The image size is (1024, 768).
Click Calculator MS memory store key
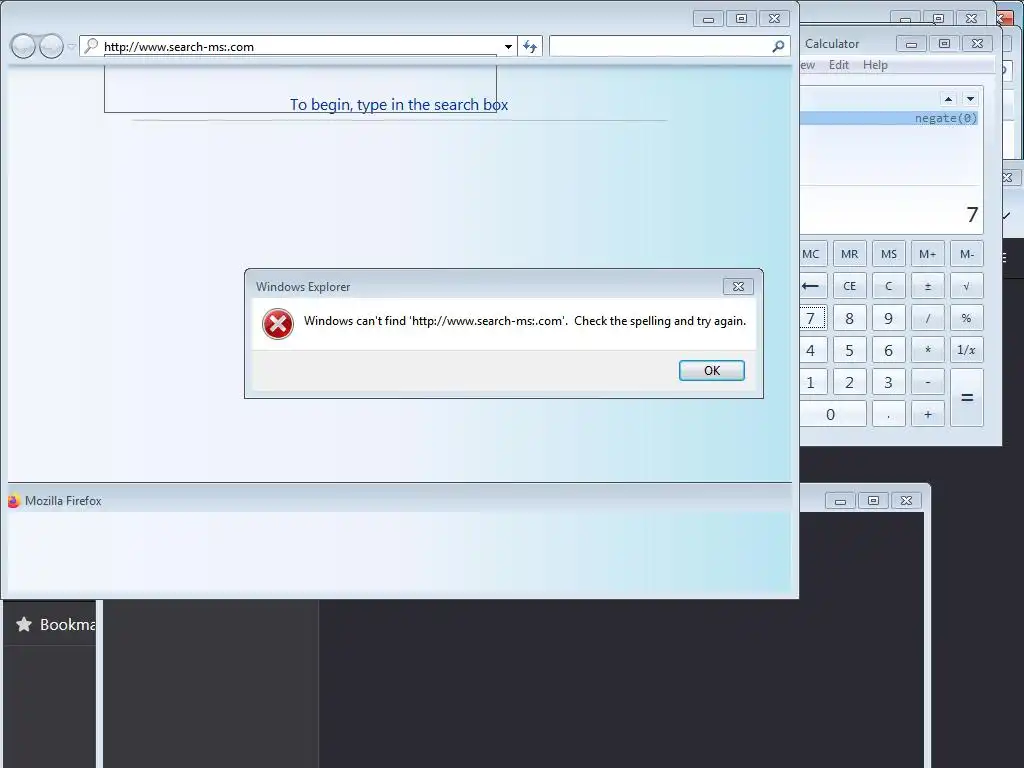(889, 254)
